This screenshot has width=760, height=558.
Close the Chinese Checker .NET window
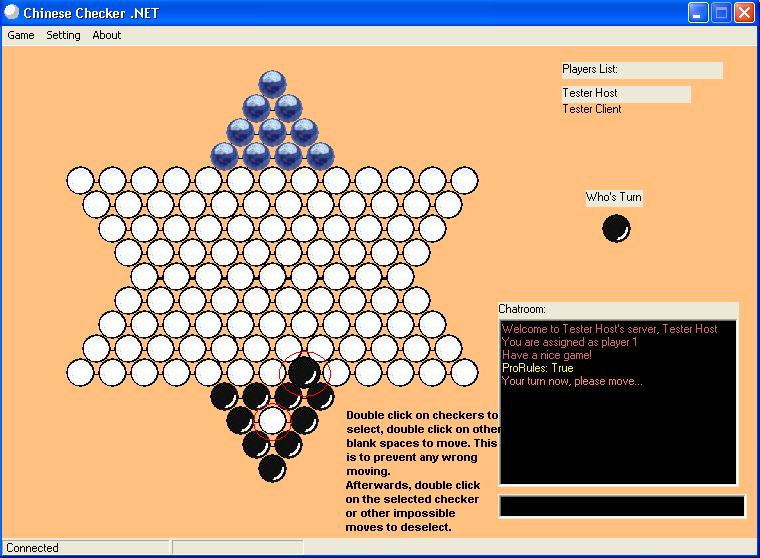click(x=744, y=13)
